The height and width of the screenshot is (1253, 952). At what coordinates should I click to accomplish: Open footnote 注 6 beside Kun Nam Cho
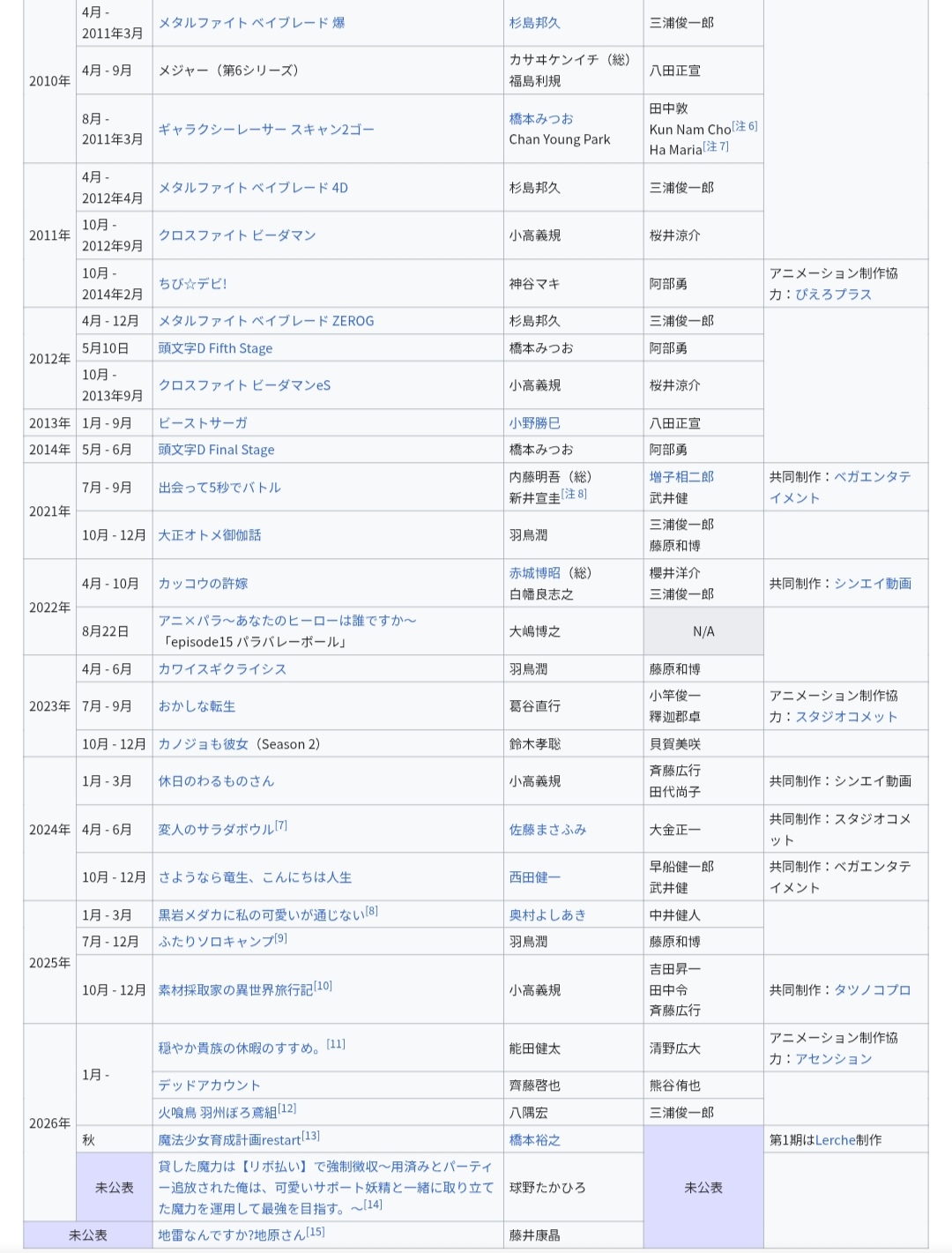coord(746,126)
